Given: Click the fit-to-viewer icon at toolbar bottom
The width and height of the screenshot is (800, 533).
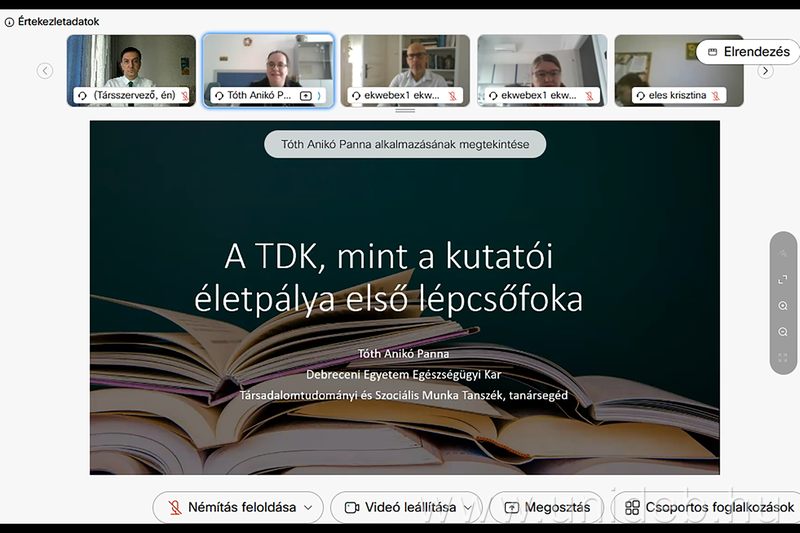Looking at the screenshot, I should [x=783, y=357].
